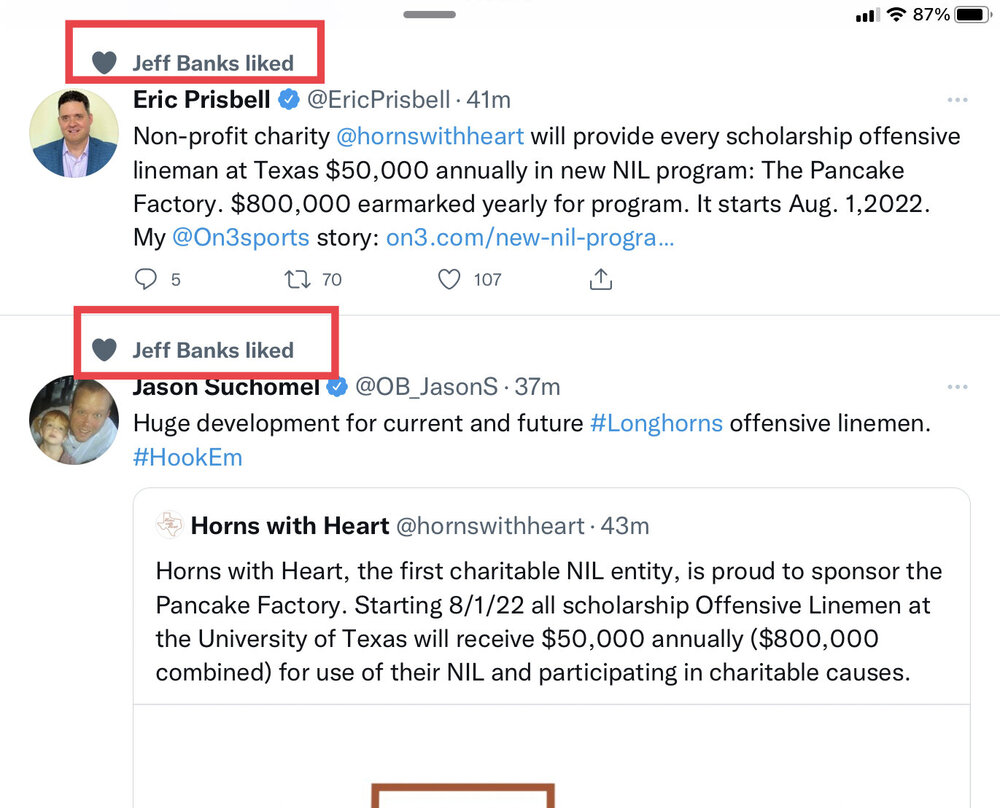This screenshot has height=808, width=1000.
Task: Open the quoted Horns with Heart tweet
Action: tap(551, 620)
